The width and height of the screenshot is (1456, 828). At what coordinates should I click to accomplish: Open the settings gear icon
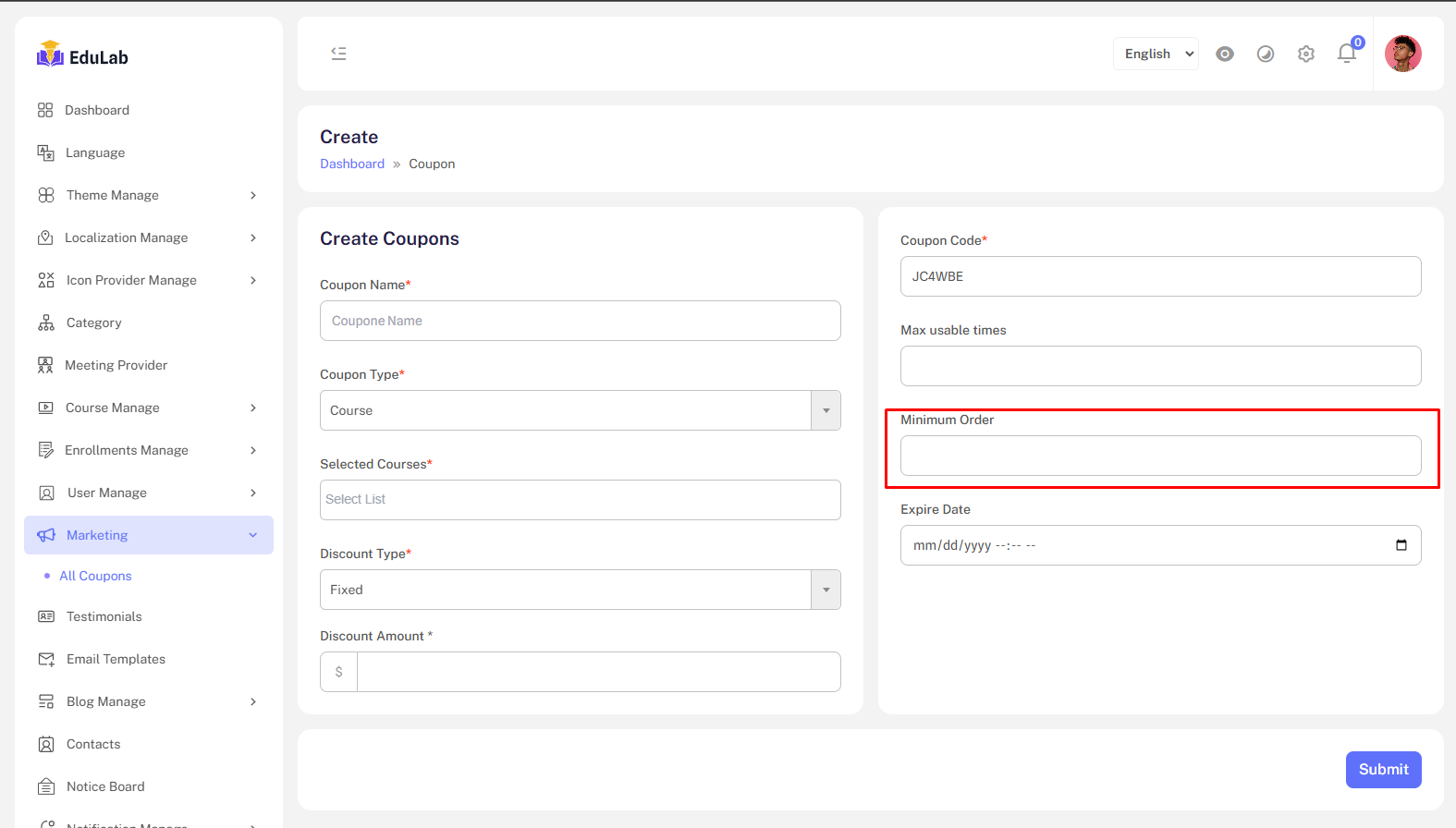(1306, 54)
